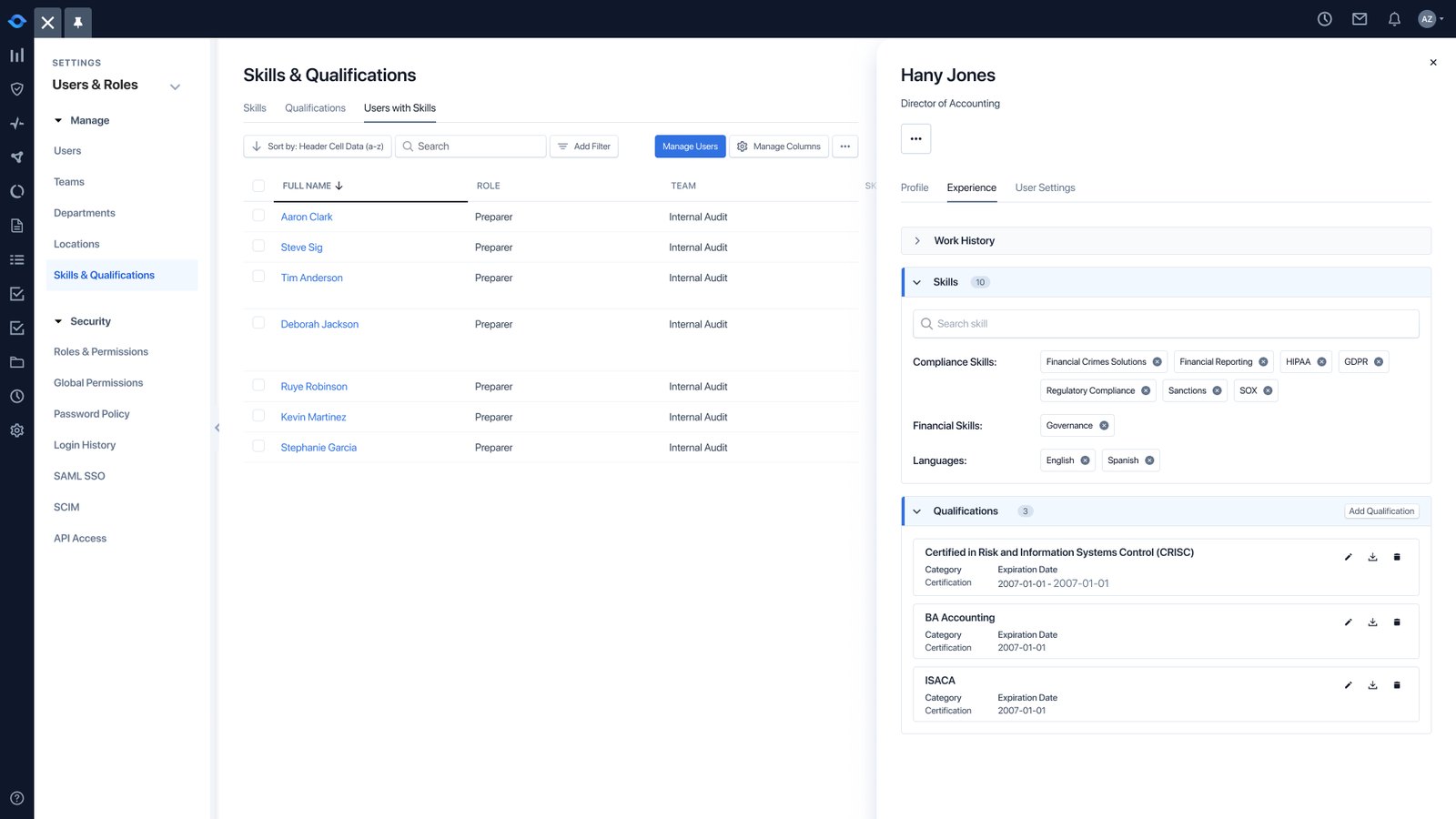Open the shield check sidebar icon
Image resolution: width=1456 pixels, height=819 pixels.
click(16, 89)
